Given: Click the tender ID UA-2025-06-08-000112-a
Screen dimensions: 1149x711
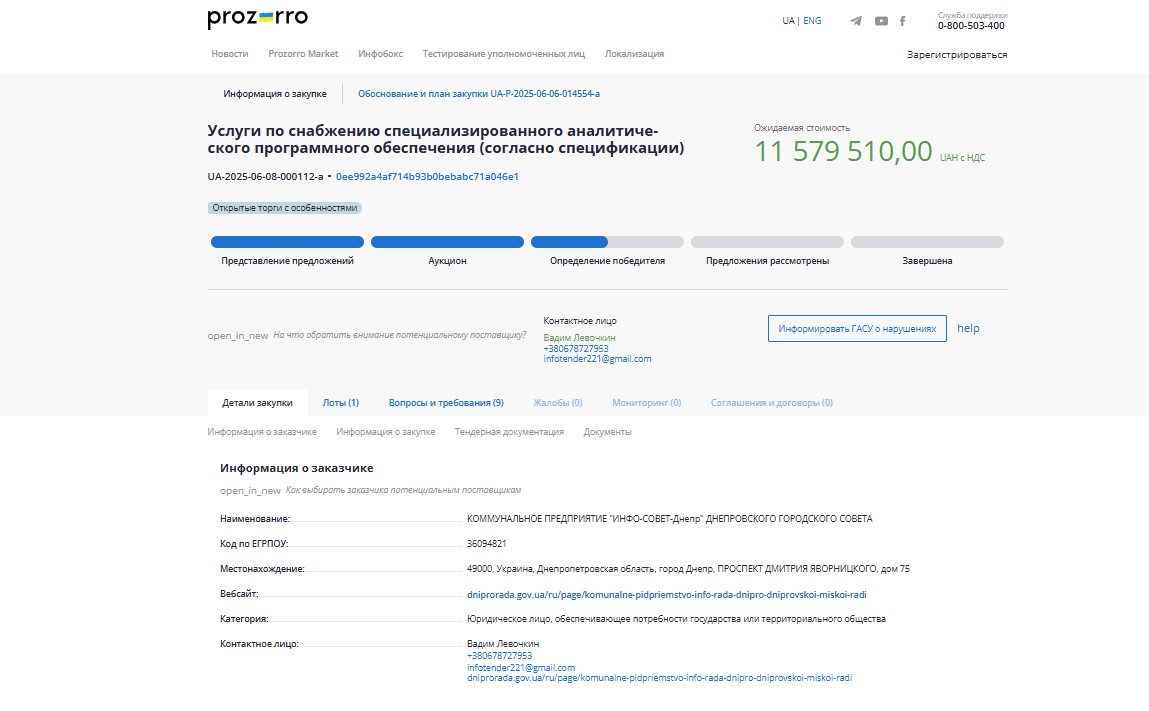Looking at the screenshot, I should tap(265, 177).
